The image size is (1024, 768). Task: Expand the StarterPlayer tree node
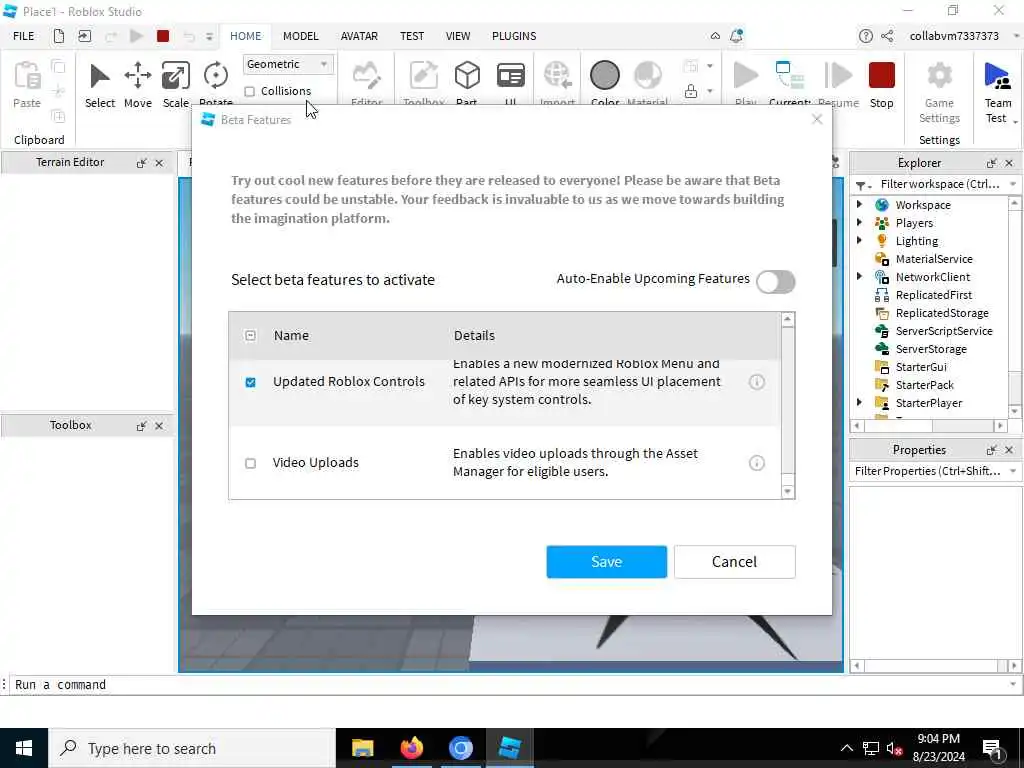[x=859, y=403]
